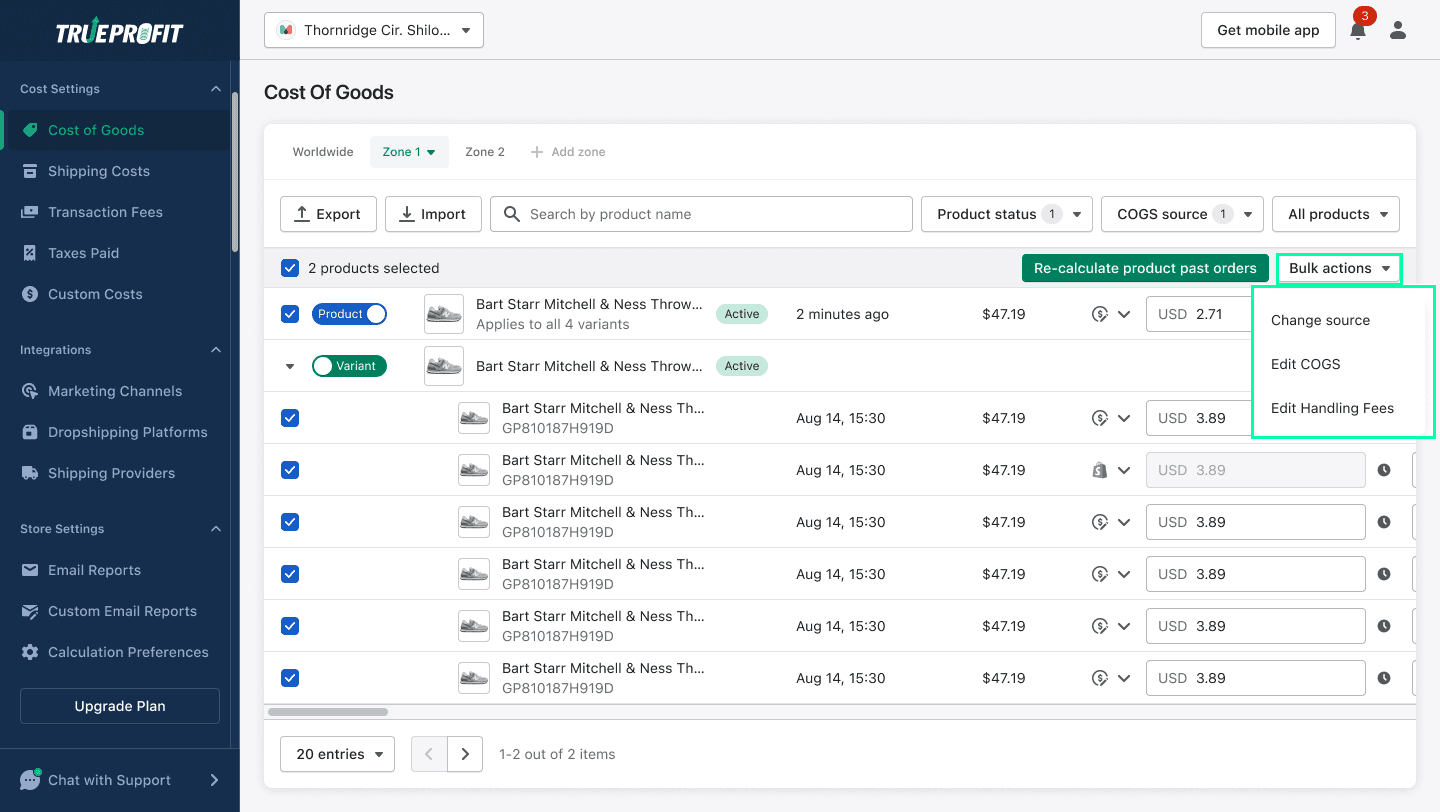Open Taxes Paid sidebar icon
The height and width of the screenshot is (812, 1440).
point(30,253)
